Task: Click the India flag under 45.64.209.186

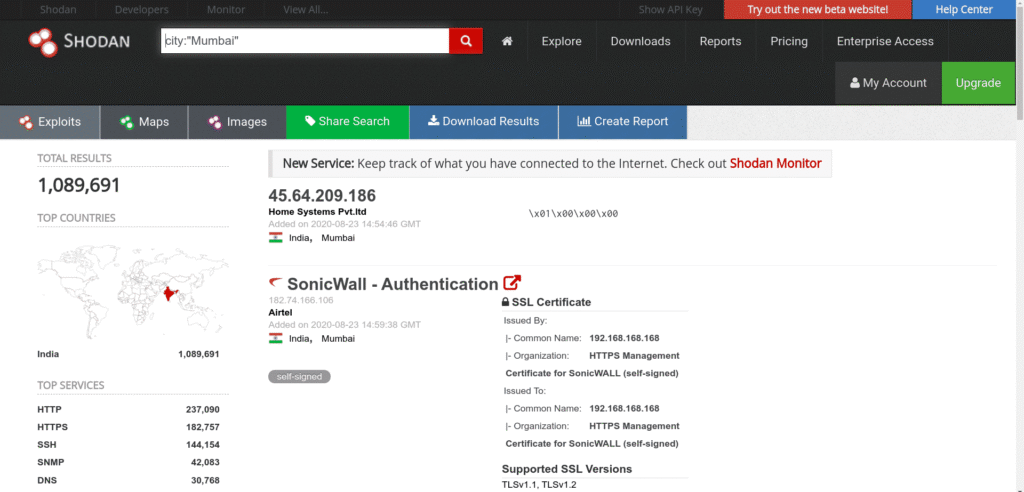Action: tap(276, 238)
